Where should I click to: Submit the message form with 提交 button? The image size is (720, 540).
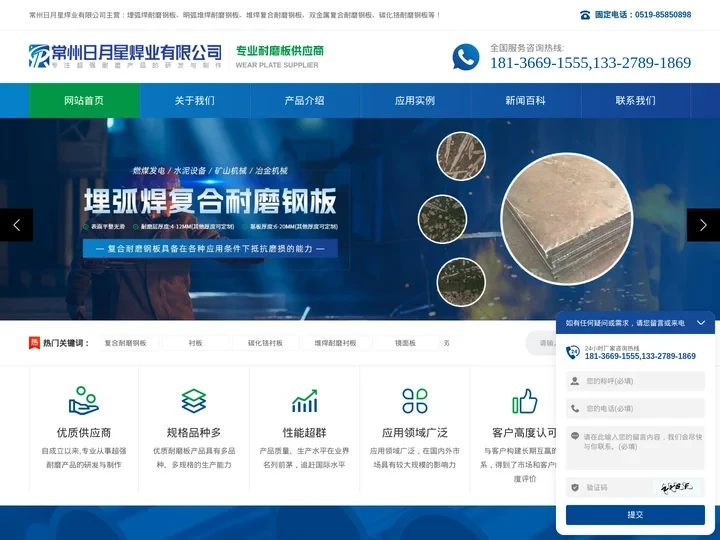point(635,514)
